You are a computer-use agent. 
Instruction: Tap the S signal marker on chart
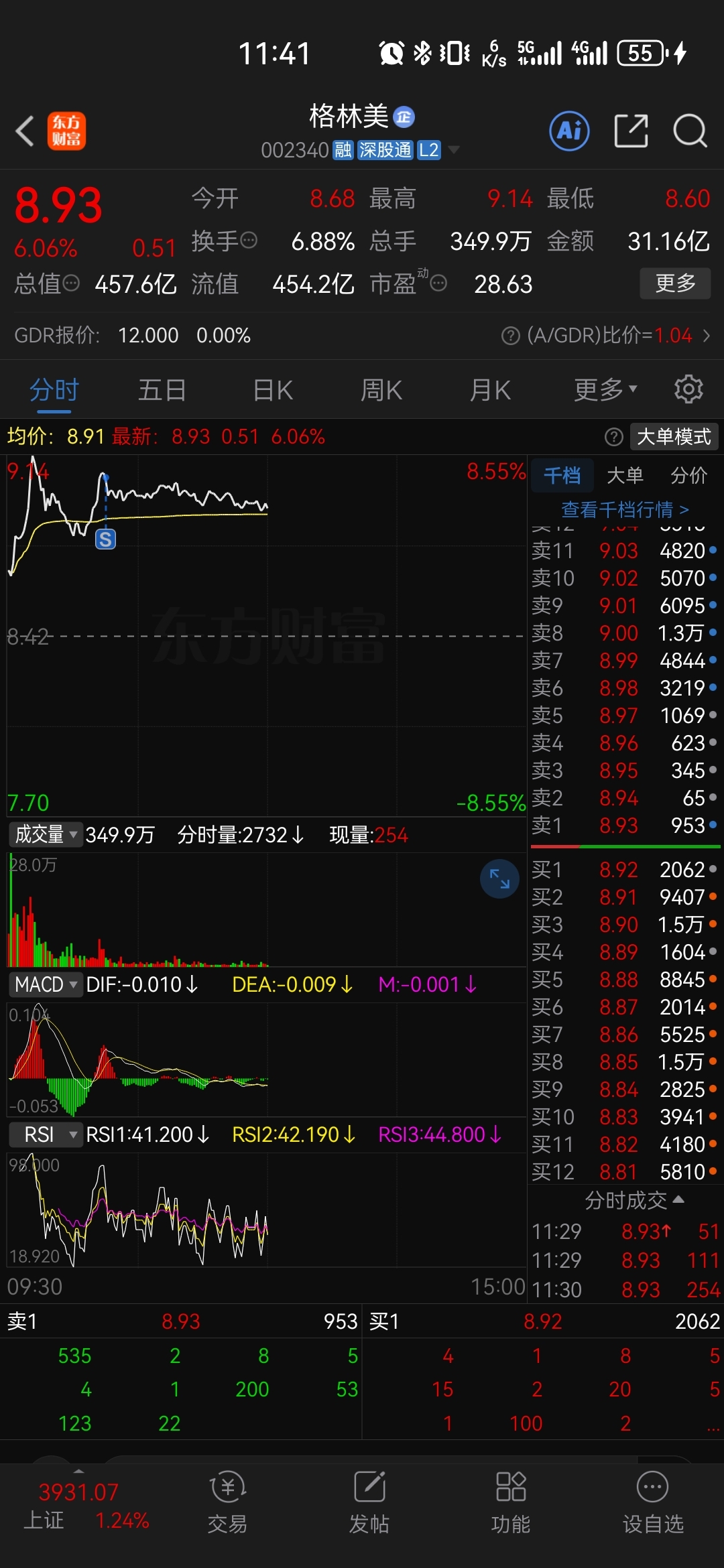tap(106, 539)
